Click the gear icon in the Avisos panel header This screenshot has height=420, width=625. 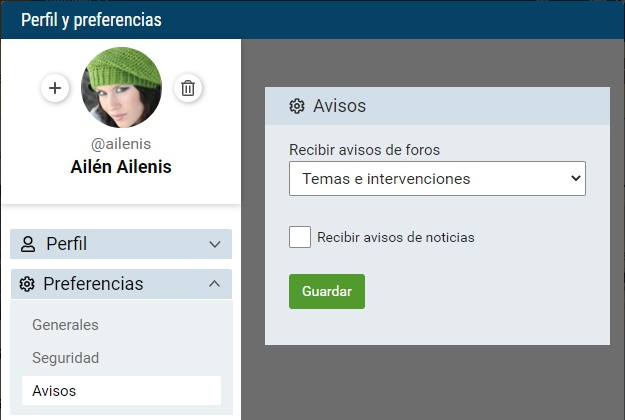tap(296, 106)
